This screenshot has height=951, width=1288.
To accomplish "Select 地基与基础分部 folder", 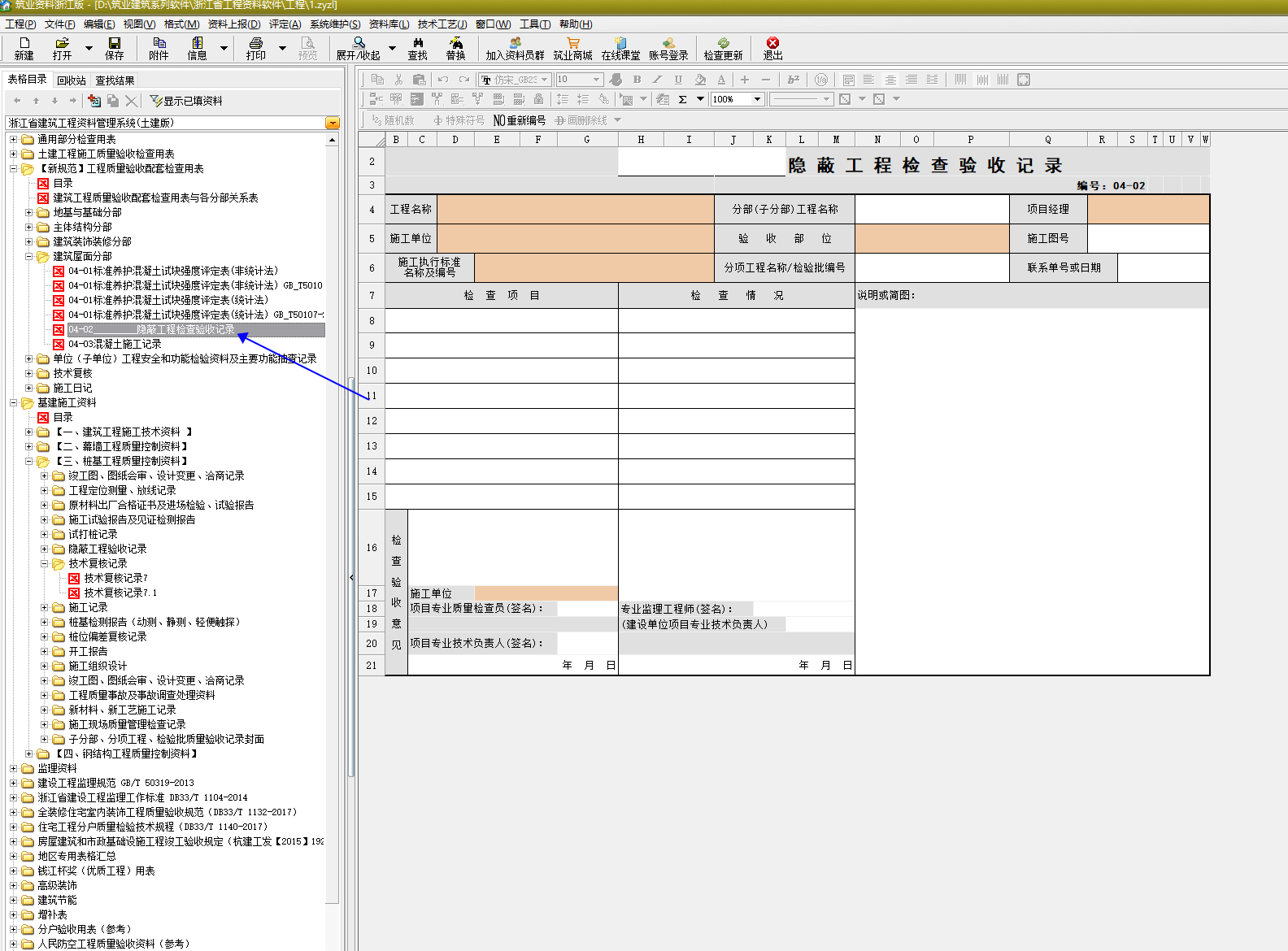I will pos(87,213).
